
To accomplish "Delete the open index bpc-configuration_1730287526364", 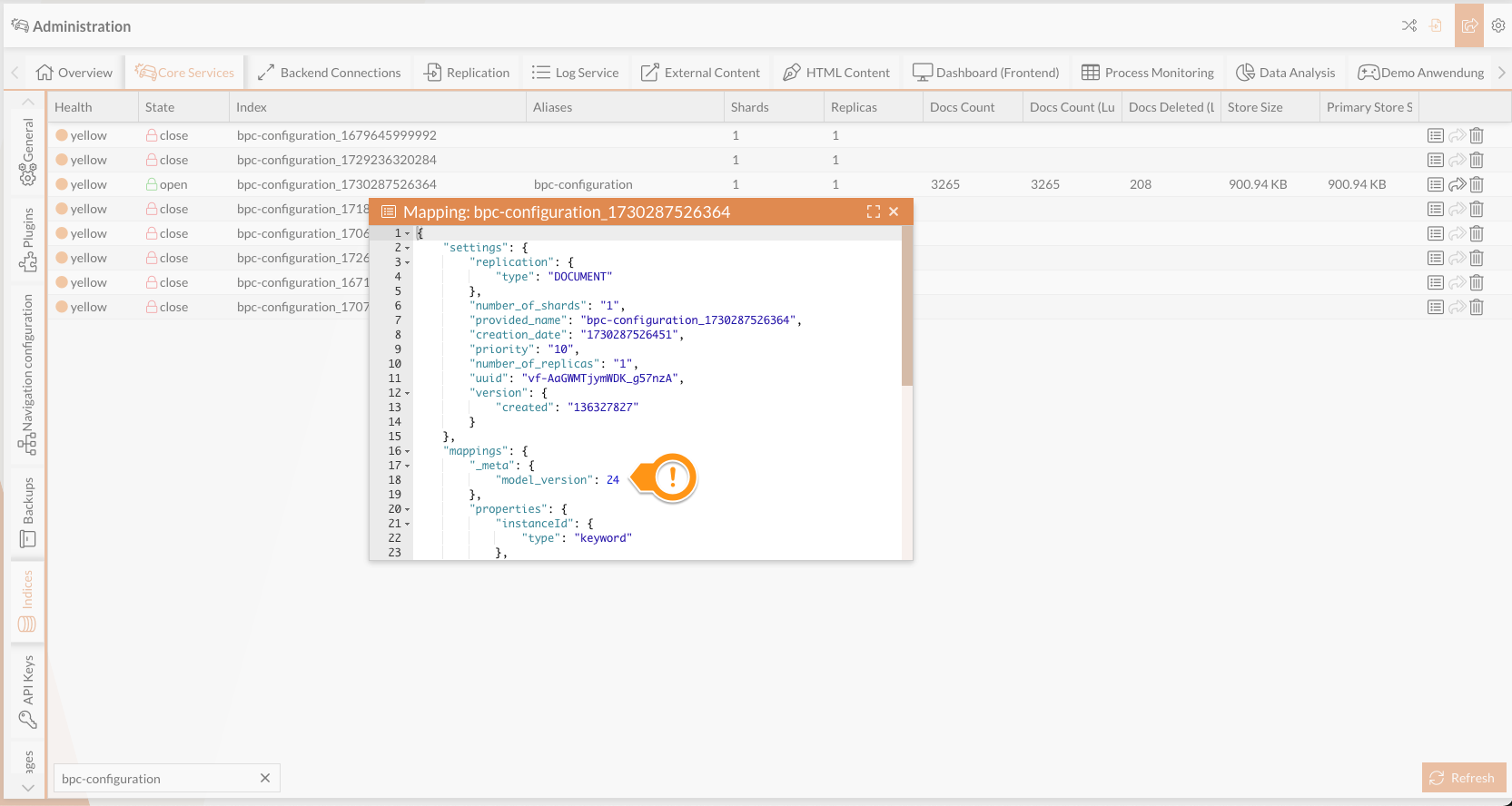I will (1477, 184).
